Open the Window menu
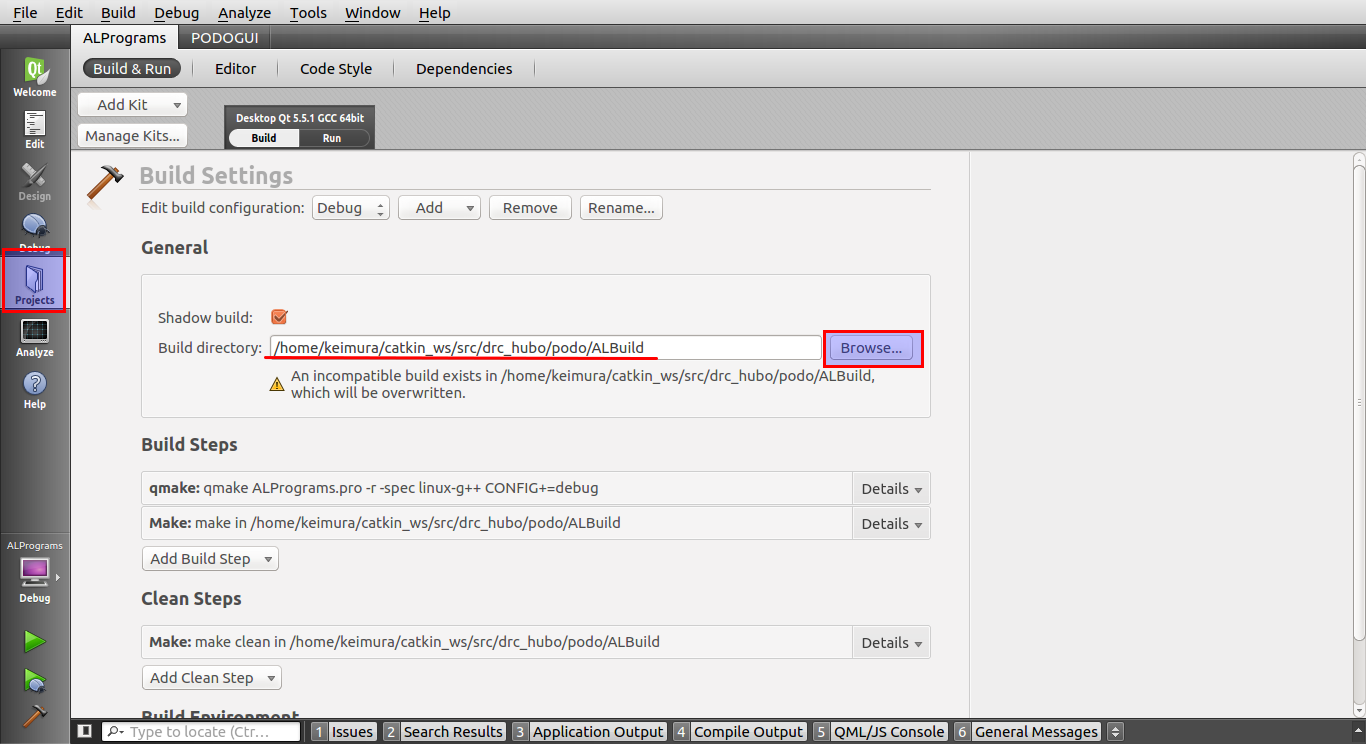This screenshot has width=1366, height=744. click(372, 13)
